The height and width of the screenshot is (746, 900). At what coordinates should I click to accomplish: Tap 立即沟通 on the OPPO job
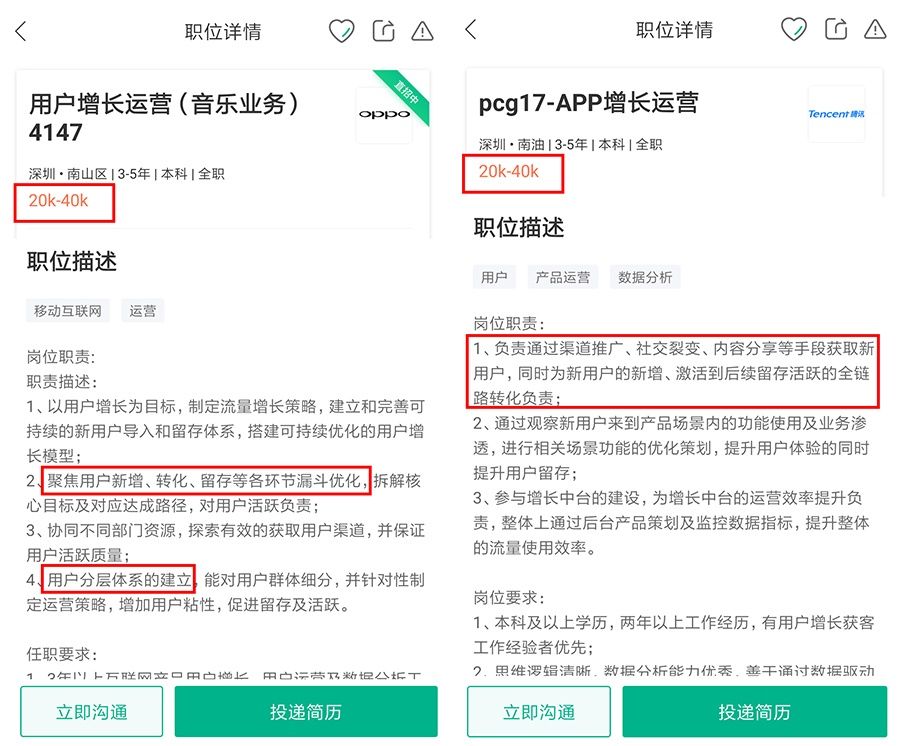[x=92, y=712]
